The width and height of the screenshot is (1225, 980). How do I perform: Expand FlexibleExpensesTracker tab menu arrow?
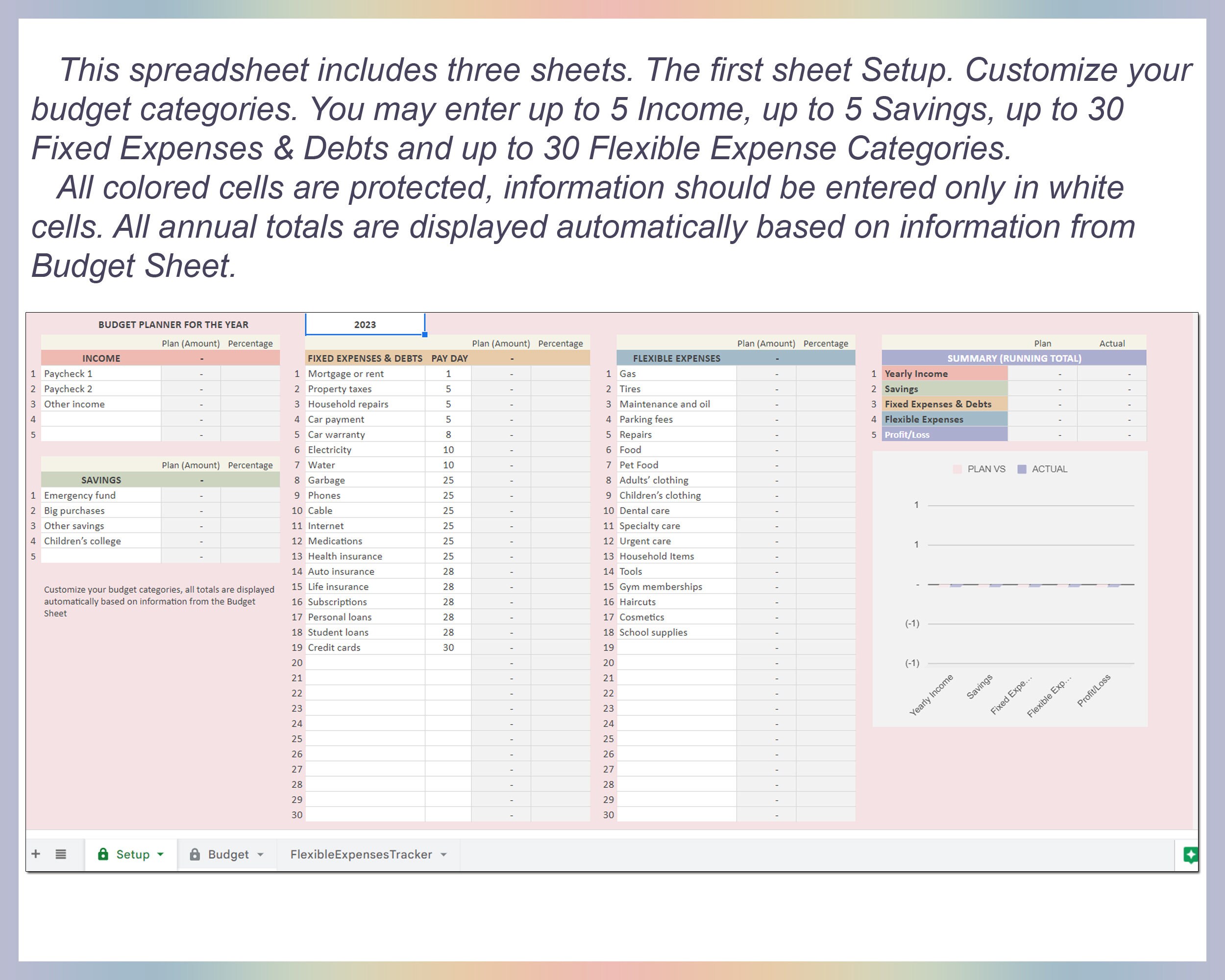tap(444, 854)
